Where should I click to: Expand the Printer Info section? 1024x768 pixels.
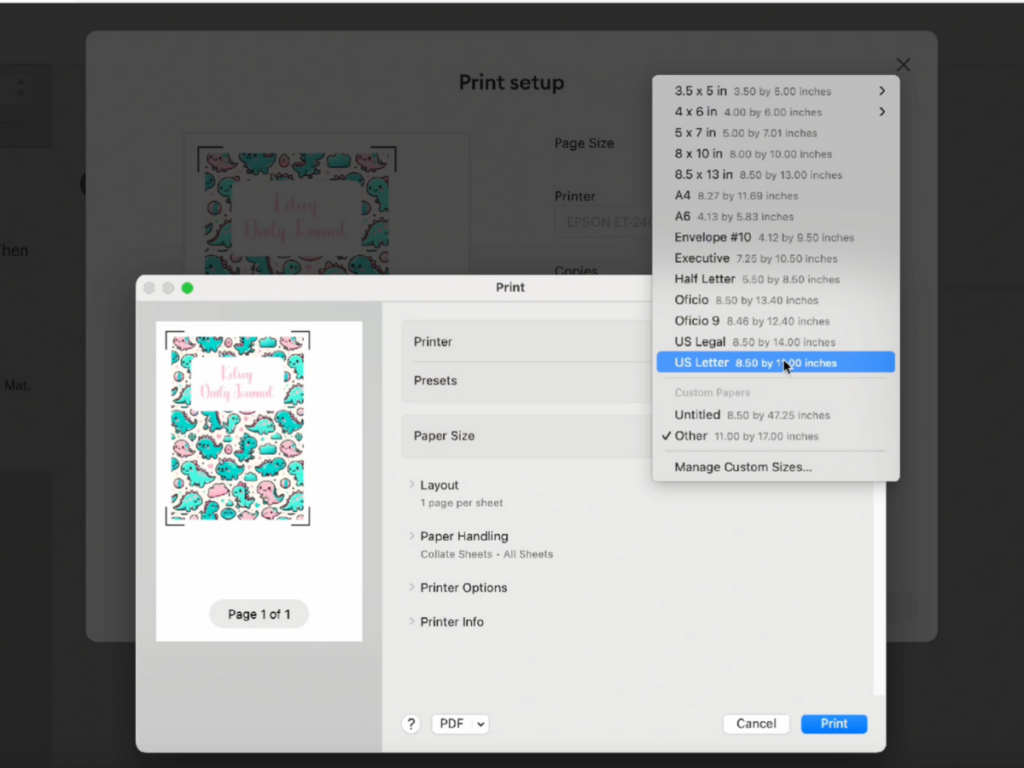[411, 621]
